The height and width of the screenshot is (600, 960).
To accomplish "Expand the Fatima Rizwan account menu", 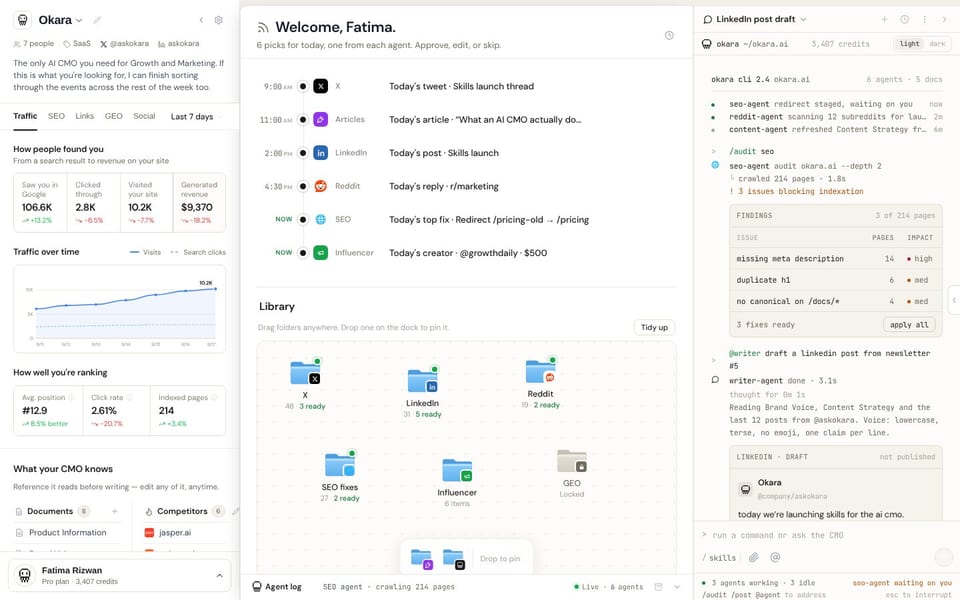I will 219,576.
